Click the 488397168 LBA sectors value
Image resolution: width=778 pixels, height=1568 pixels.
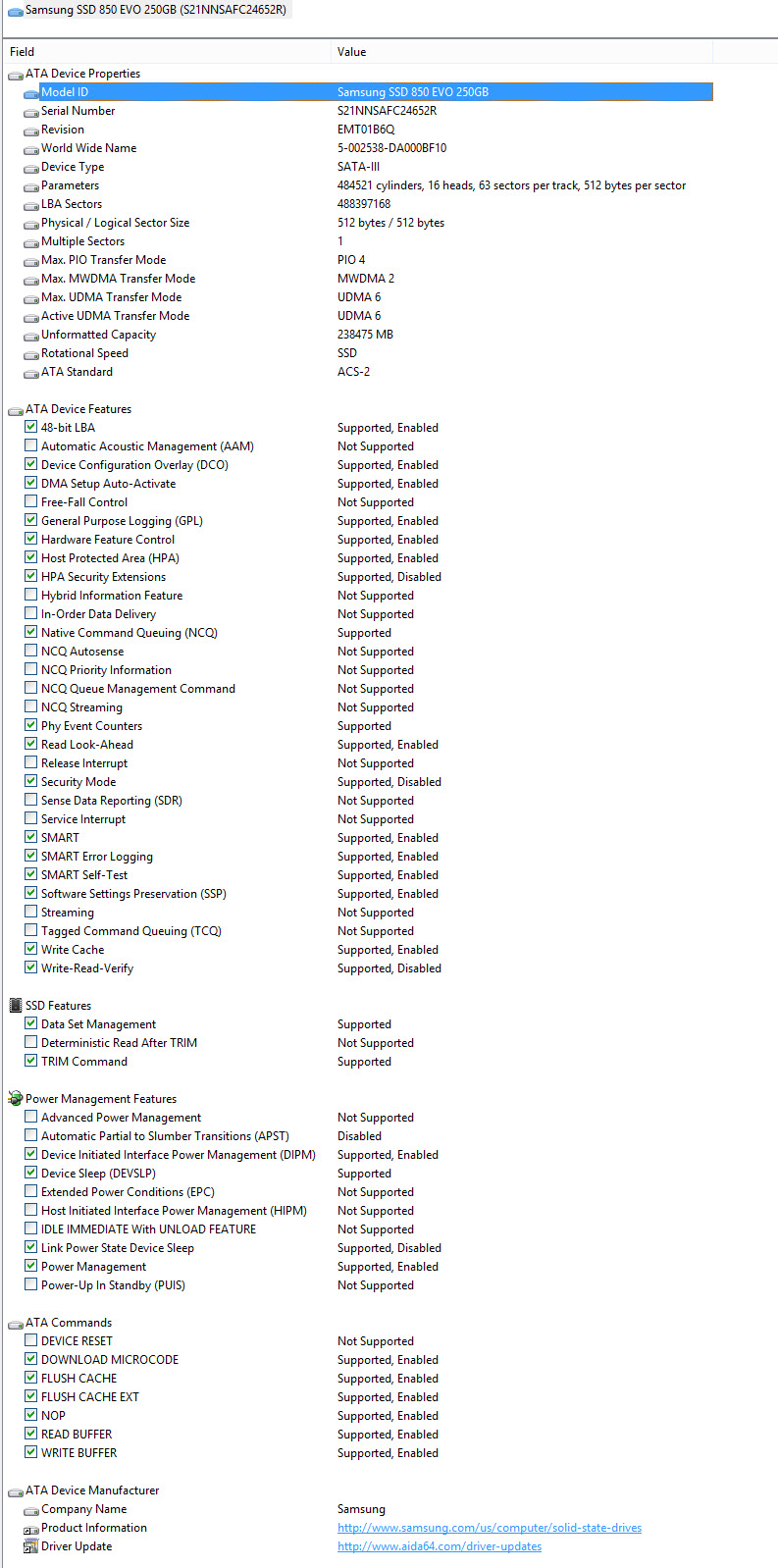[x=364, y=204]
